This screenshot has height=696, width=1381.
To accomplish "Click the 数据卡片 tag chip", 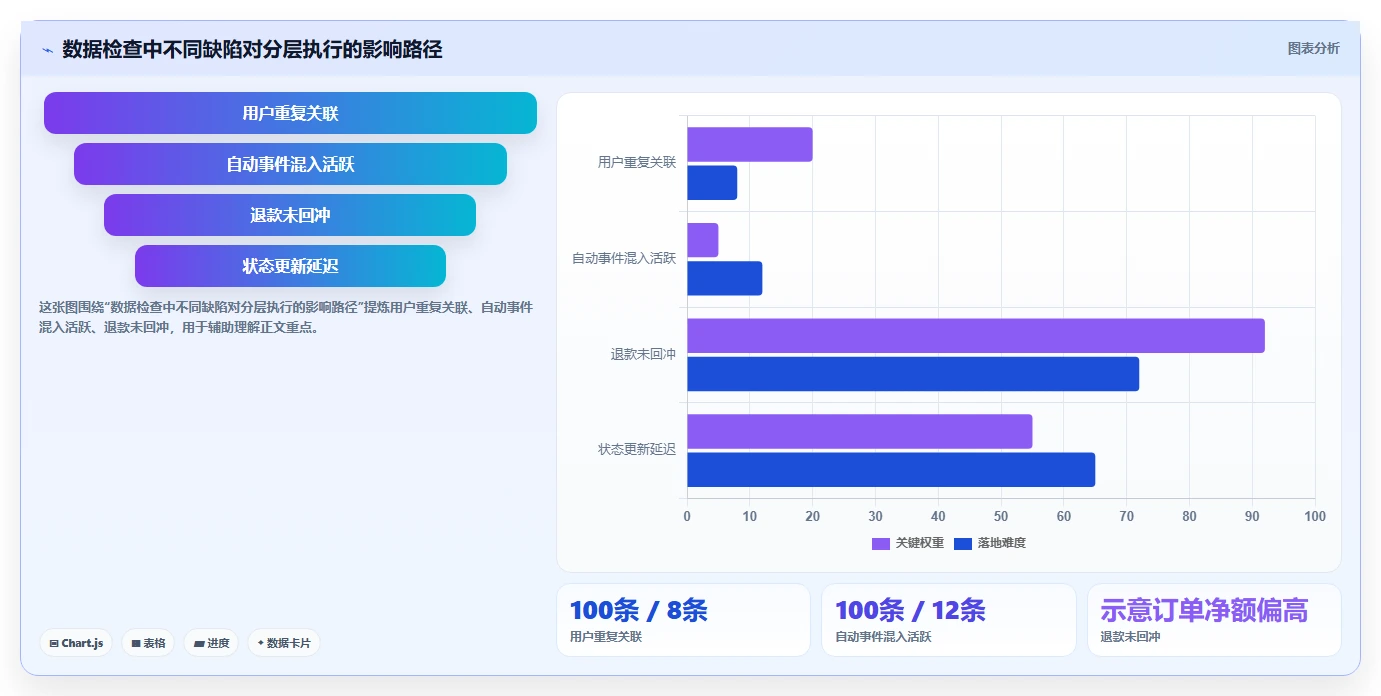I will pos(284,643).
